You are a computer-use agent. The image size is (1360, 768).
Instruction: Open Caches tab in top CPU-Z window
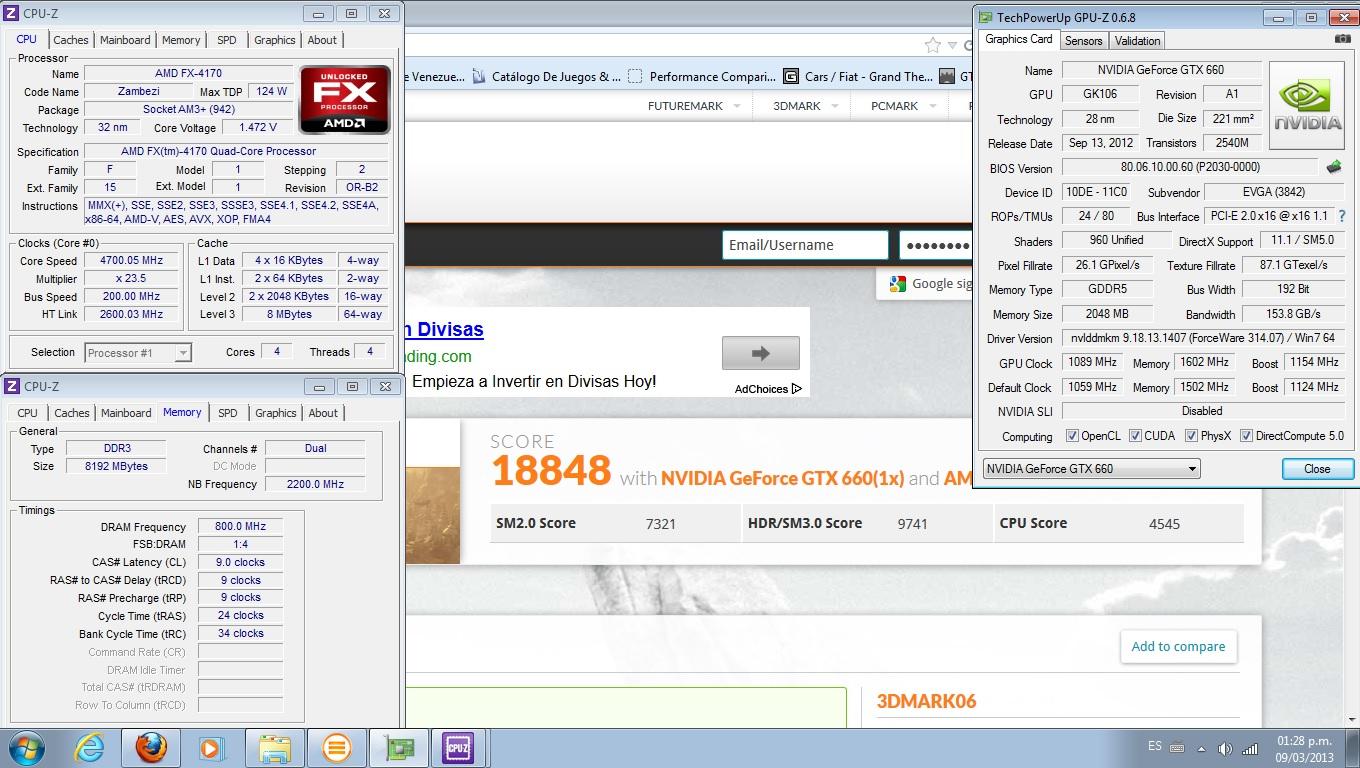point(71,40)
